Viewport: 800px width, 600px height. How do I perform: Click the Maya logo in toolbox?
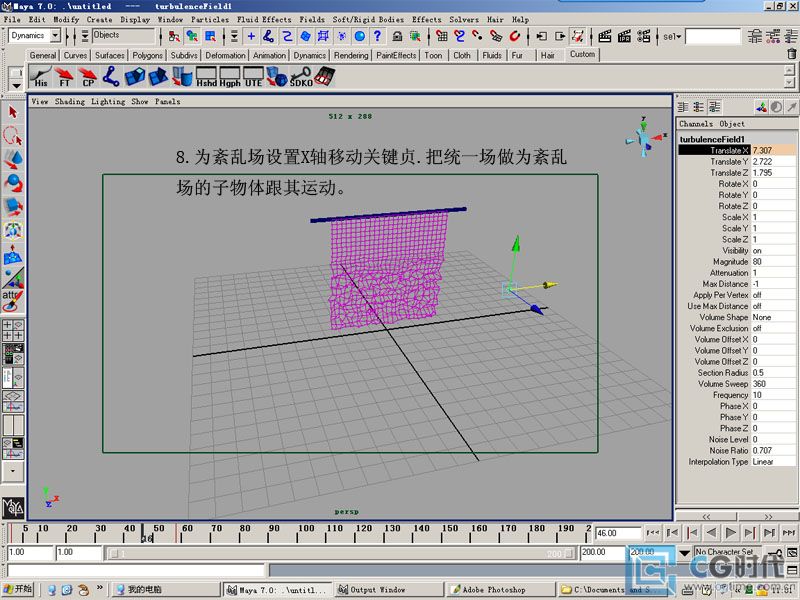[x=13, y=507]
